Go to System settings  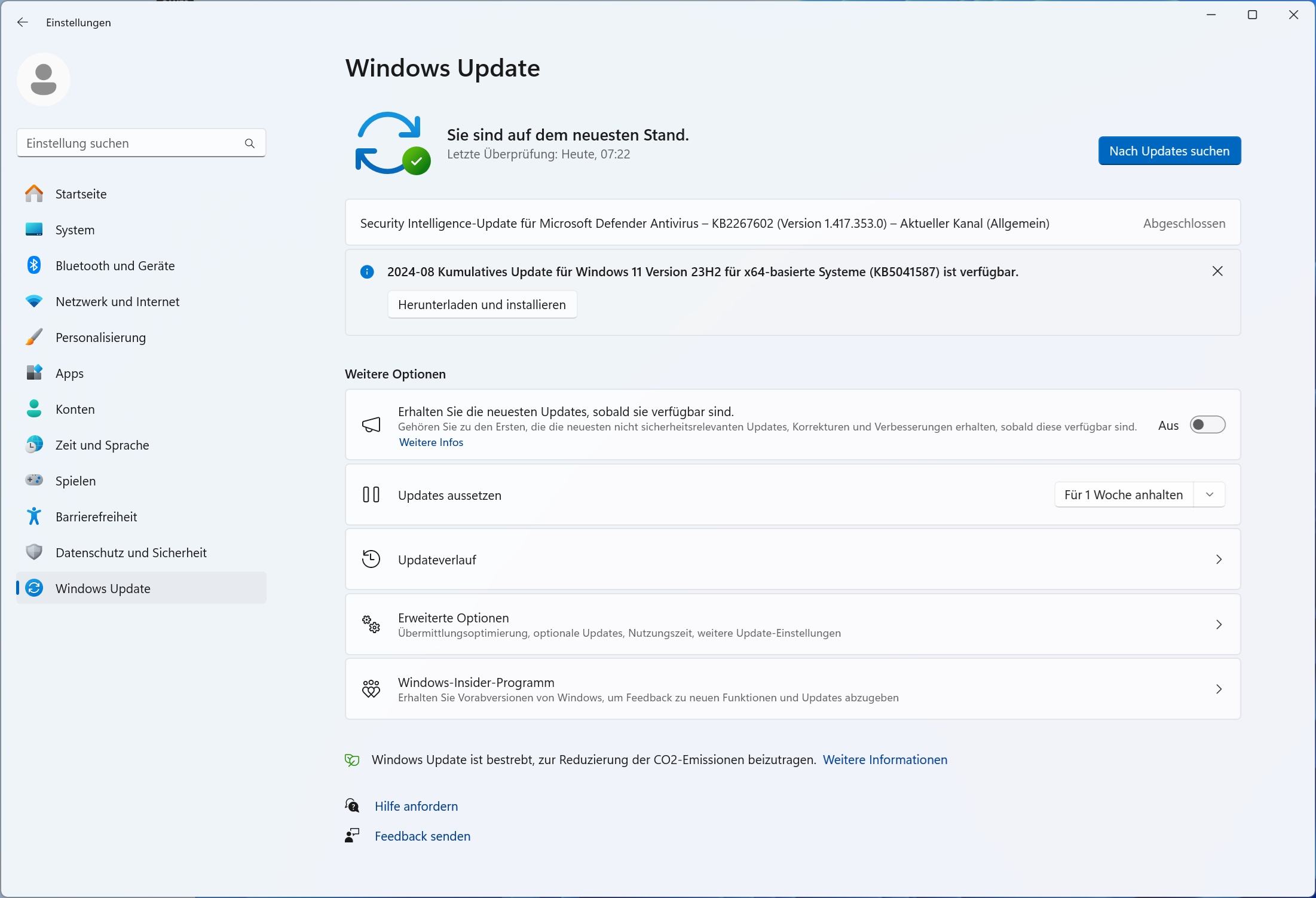[x=142, y=230]
